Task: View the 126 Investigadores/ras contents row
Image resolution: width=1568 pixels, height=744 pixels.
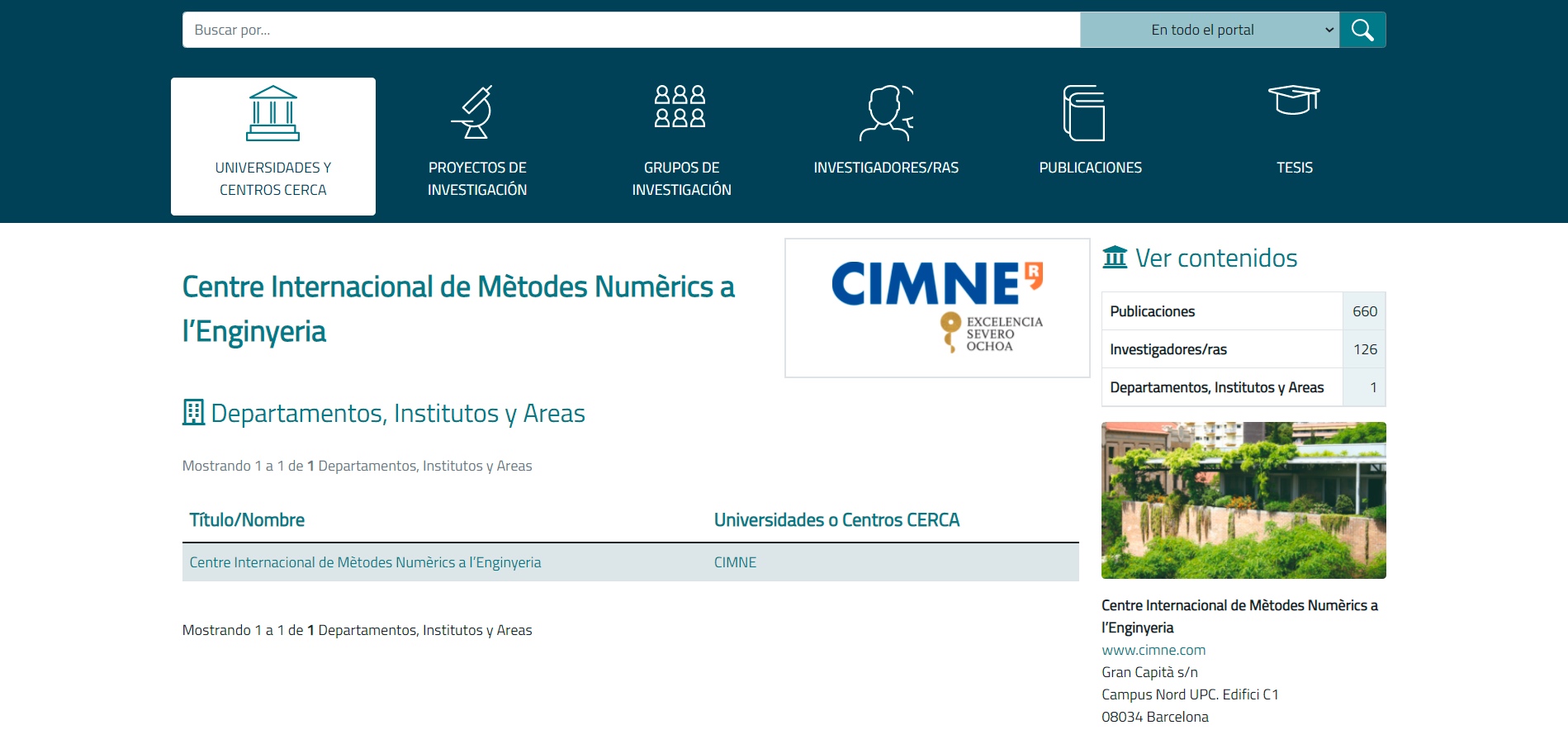Action: point(1243,349)
